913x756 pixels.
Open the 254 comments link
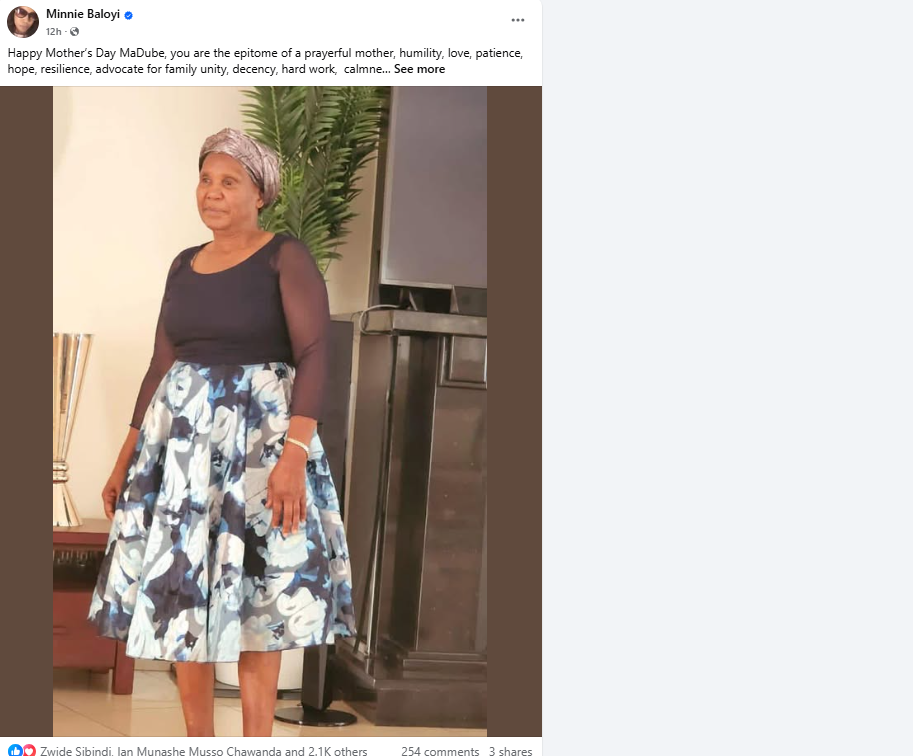coord(440,751)
